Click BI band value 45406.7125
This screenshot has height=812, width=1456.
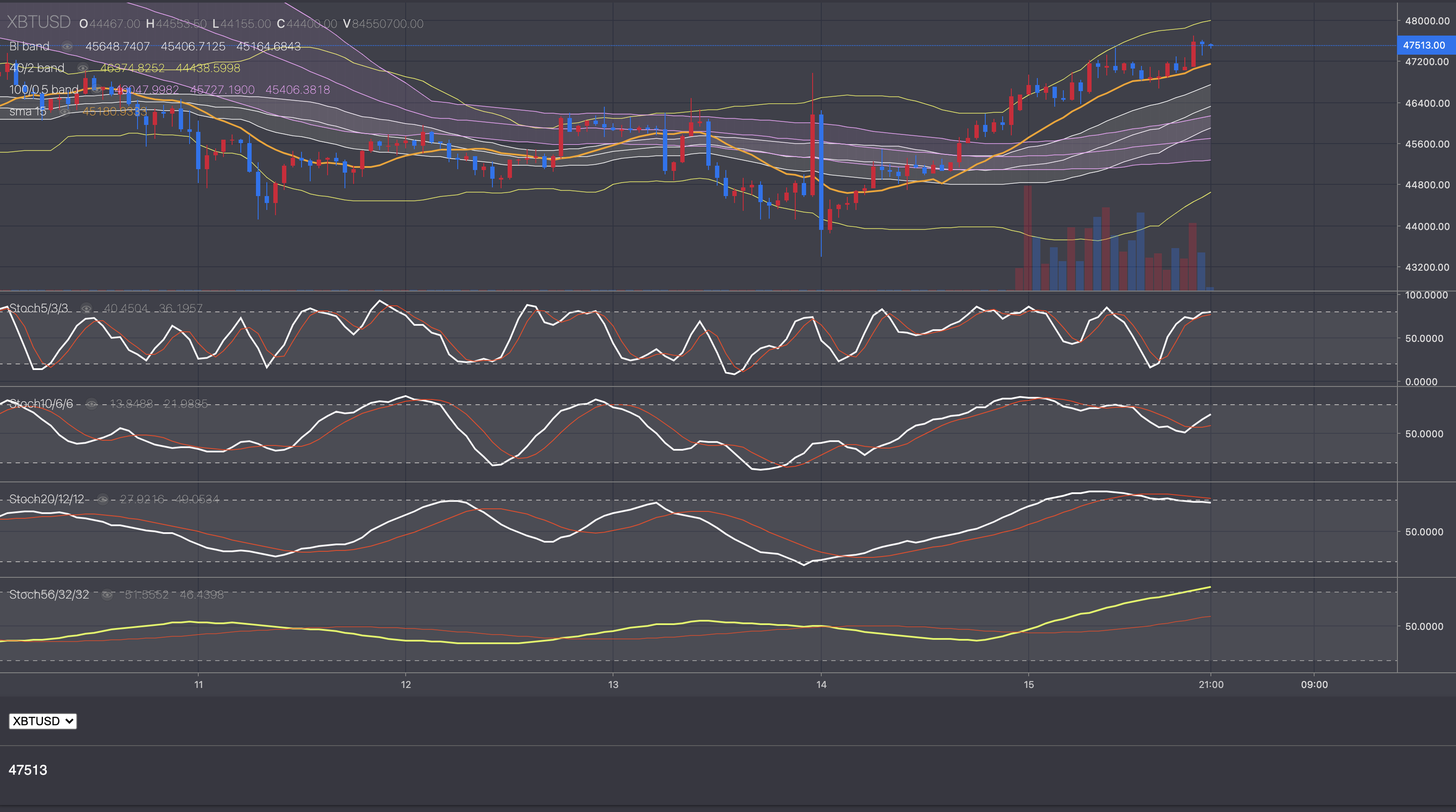pyautogui.click(x=193, y=46)
